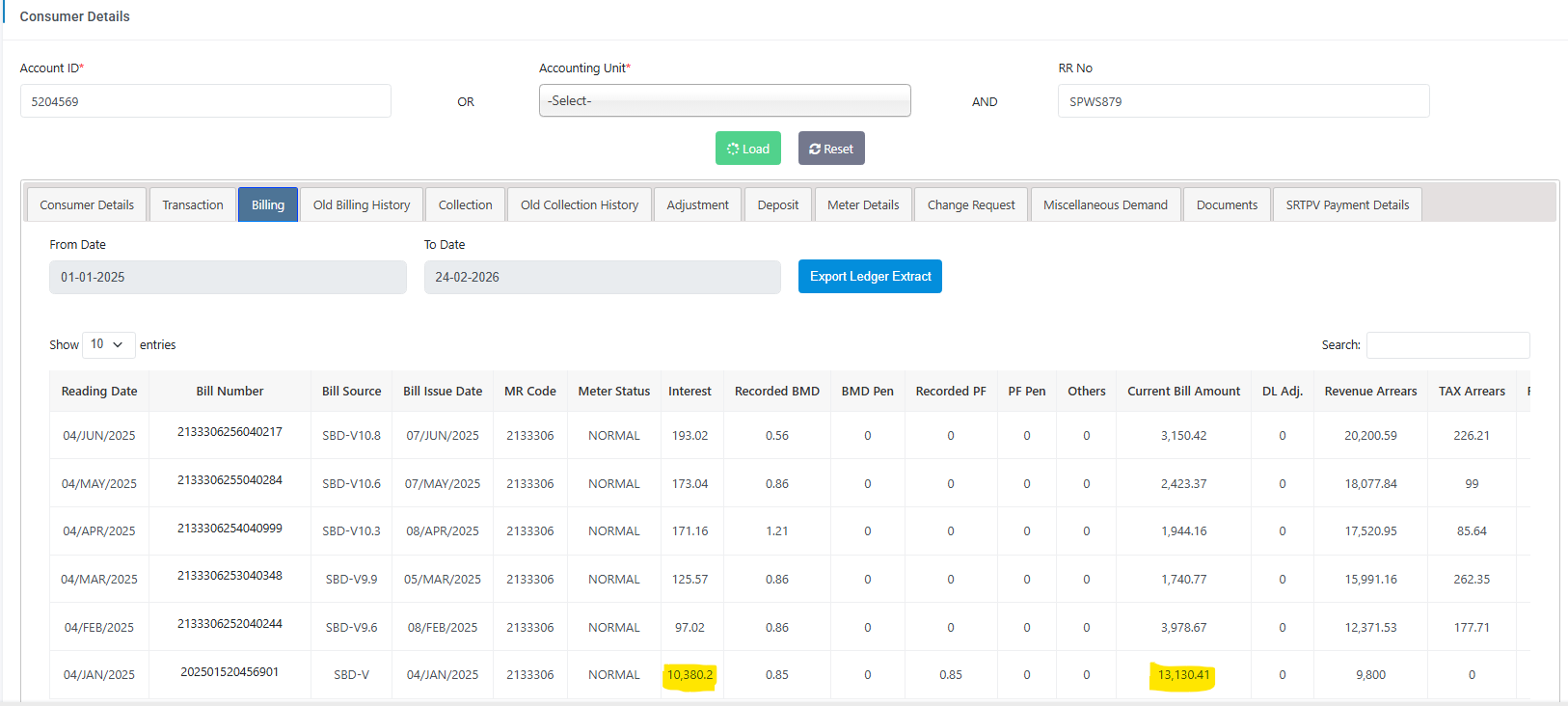The height and width of the screenshot is (706, 1568).
Task: Open the From Date picker field
Action: (228, 277)
